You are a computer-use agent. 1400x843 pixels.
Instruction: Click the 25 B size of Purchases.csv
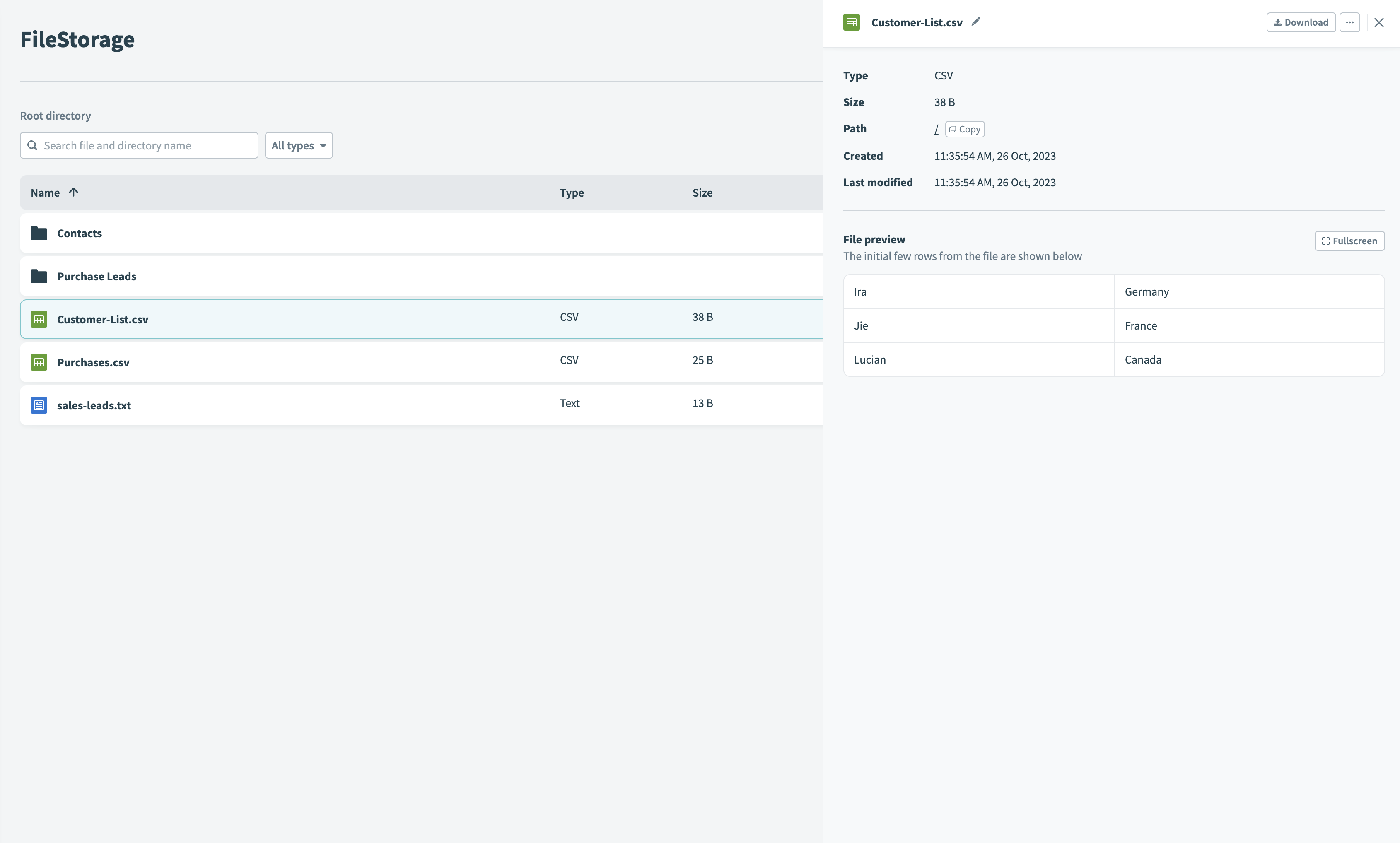tap(702, 360)
